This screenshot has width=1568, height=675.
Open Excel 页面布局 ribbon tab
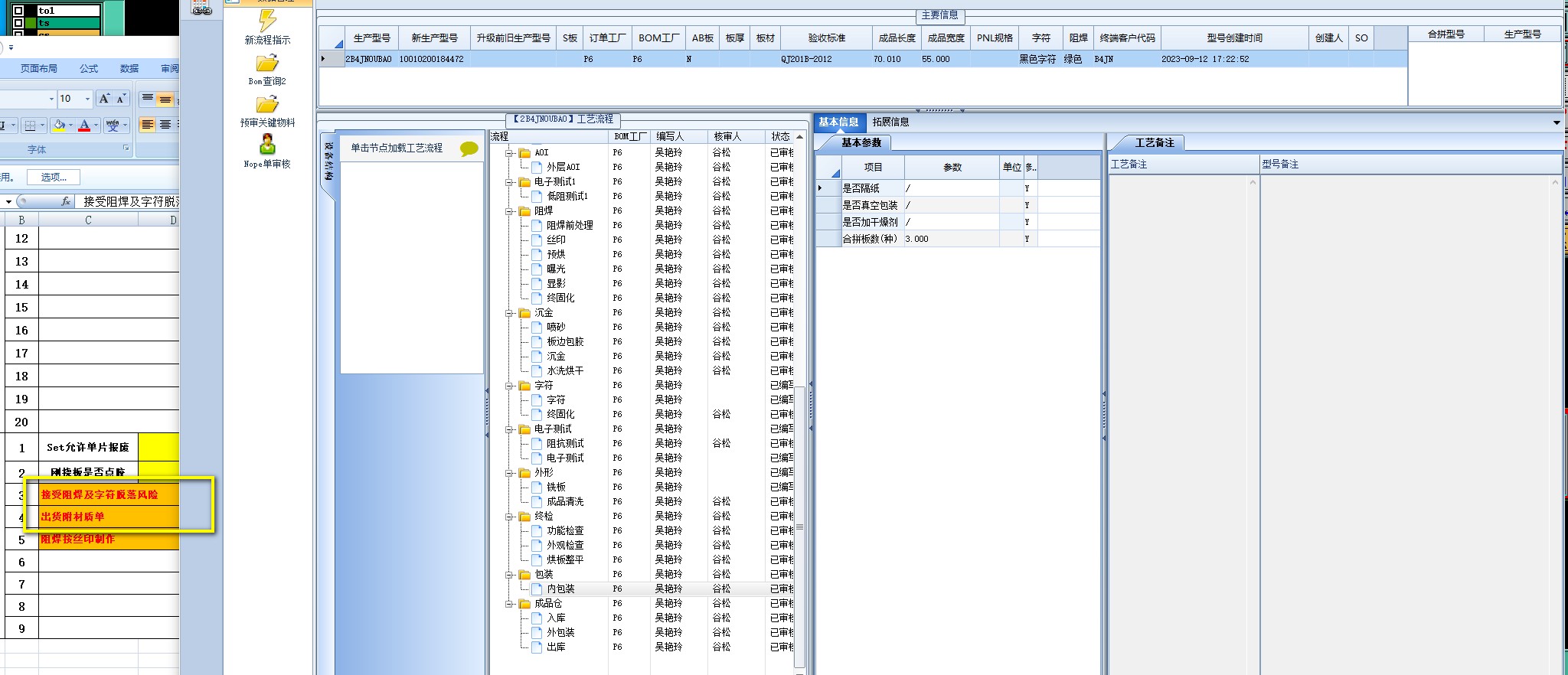click(39, 68)
